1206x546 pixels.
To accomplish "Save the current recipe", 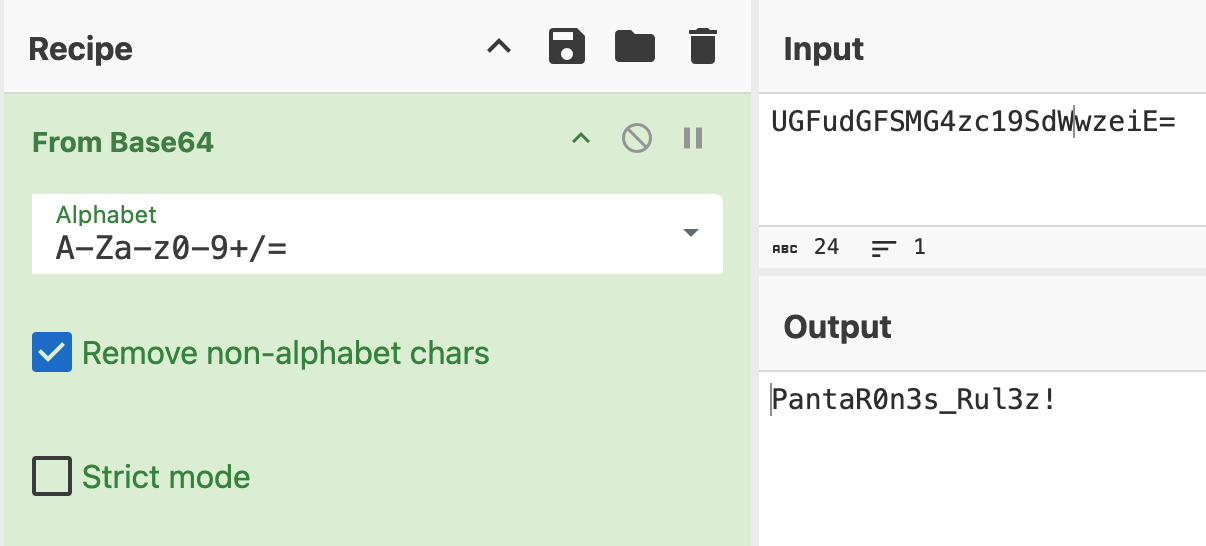I will (x=567, y=47).
